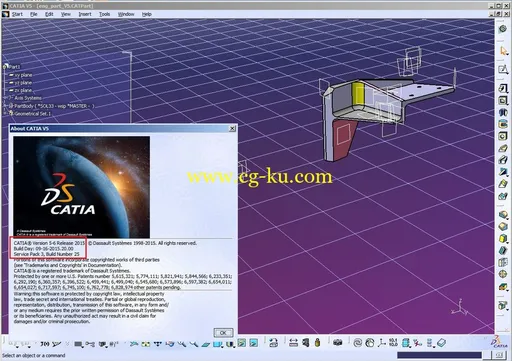512x361 pixels.
Task: Expand the Geometrical Set.1 node
Action: click(x=5, y=114)
